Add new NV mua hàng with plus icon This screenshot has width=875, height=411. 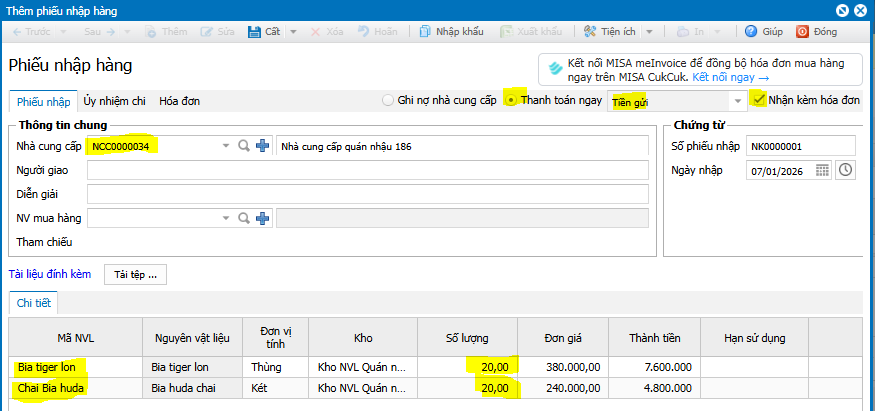(262, 218)
